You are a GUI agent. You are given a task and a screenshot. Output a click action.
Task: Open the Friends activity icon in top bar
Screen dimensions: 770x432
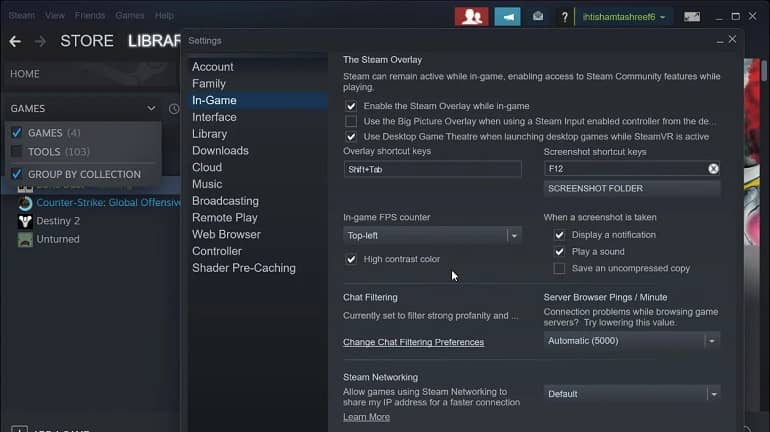click(471, 17)
